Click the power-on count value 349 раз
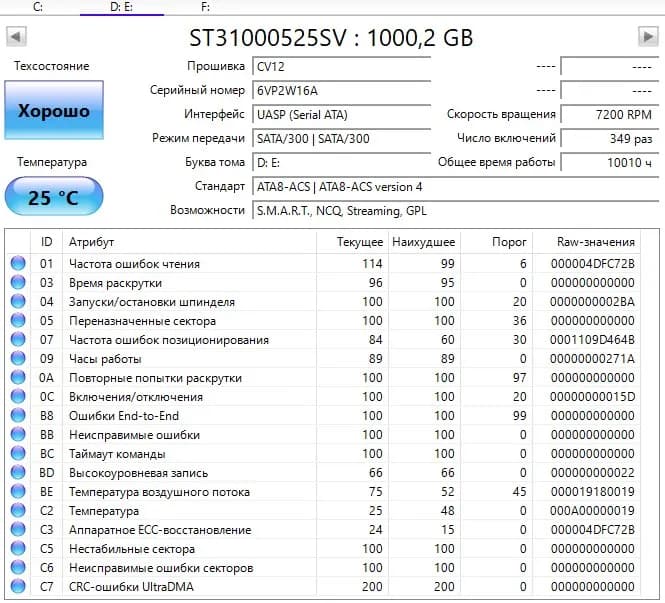This screenshot has width=665, height=603. [609, 139]
